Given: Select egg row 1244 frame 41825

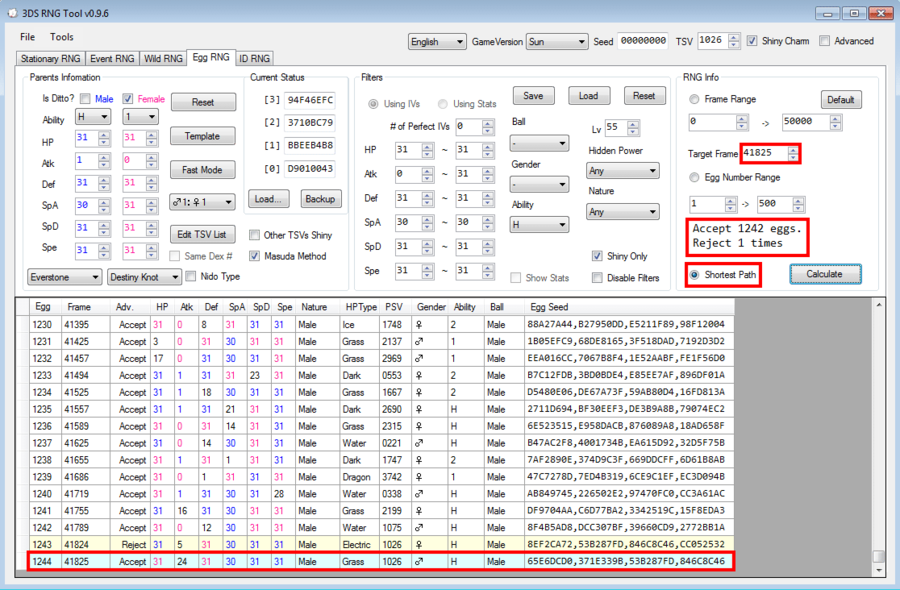Looking at the screenshot, I should tap(381, 561).
